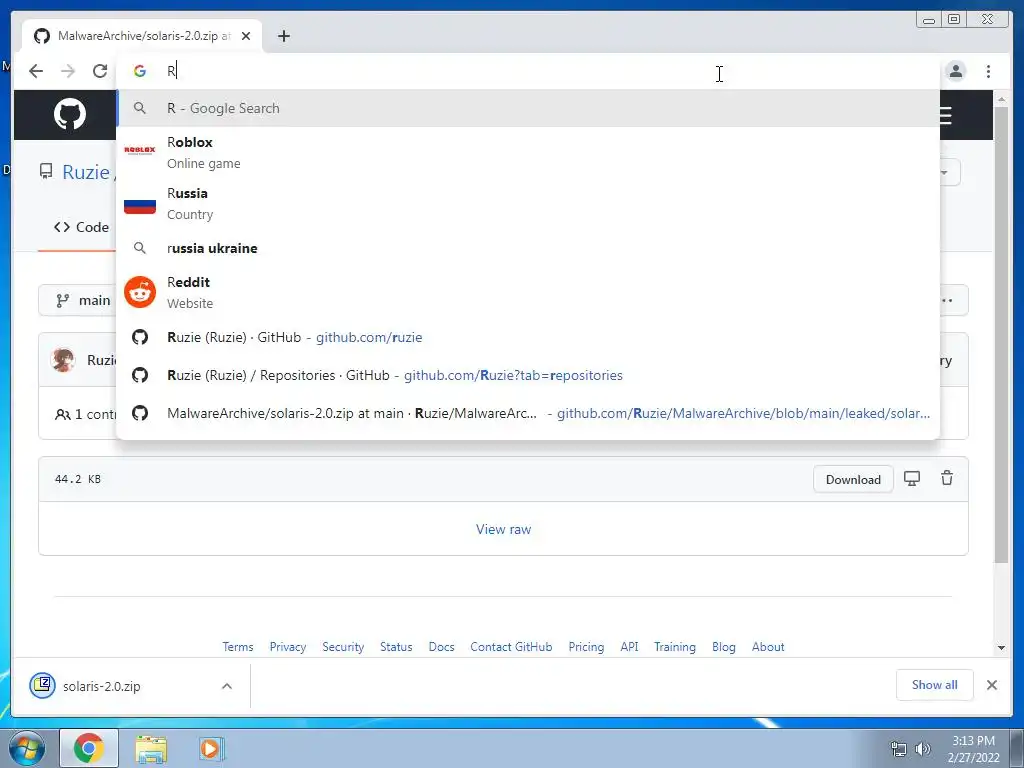This screenshot has width=1024, height=768.
Task: Expand the solaris-2.0.zip download options chevron
Action: (227, 686)
